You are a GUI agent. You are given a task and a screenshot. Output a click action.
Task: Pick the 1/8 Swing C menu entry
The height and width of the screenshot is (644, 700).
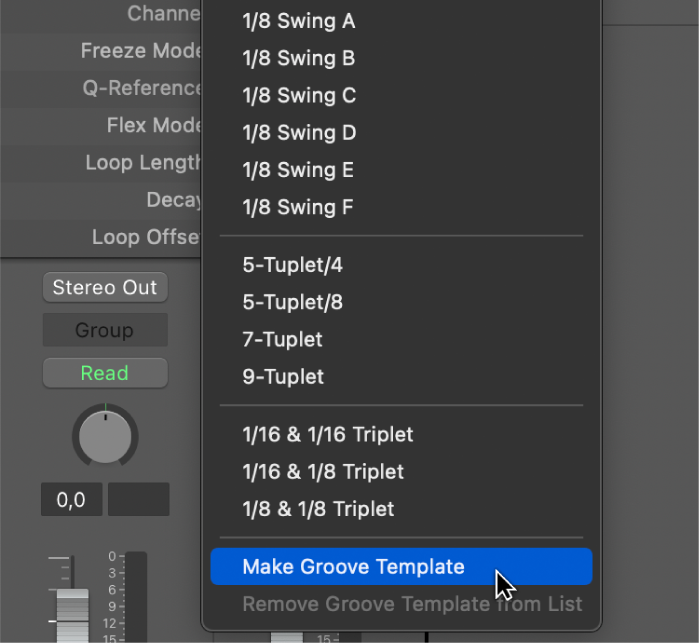(x=299, y=96)
